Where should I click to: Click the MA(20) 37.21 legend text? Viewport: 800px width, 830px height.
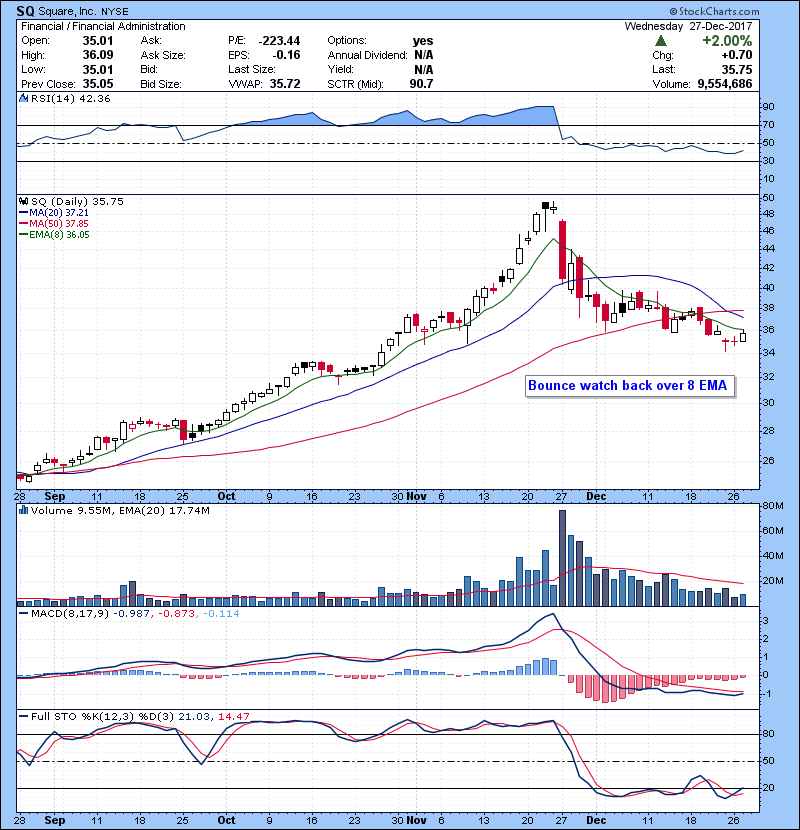click(59, 213)
